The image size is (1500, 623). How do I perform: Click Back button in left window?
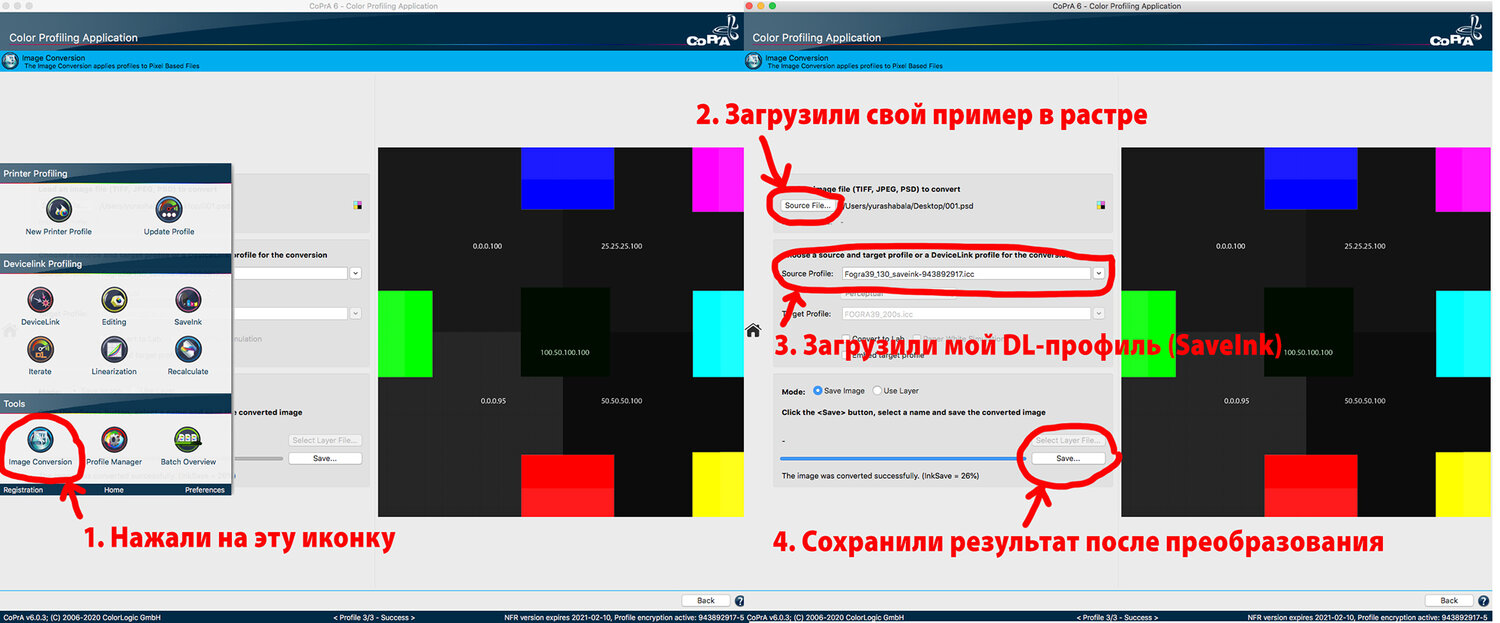tap(705, 600)
